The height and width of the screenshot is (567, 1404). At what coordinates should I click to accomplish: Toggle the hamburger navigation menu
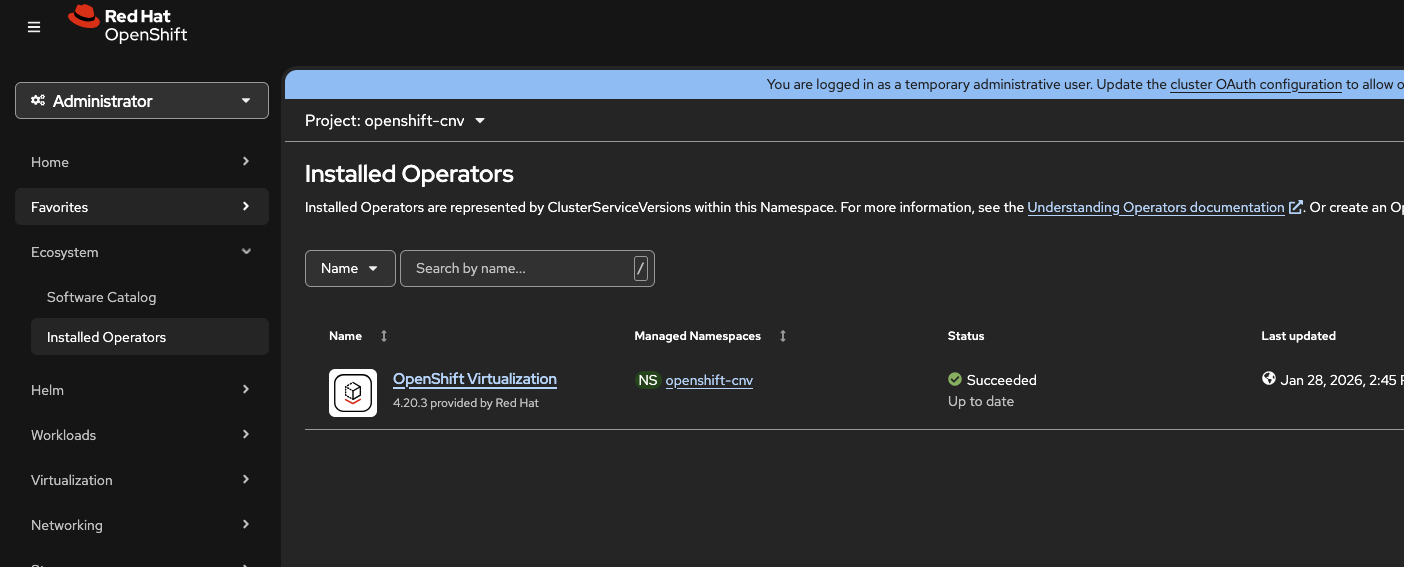[x=34, y=27]
